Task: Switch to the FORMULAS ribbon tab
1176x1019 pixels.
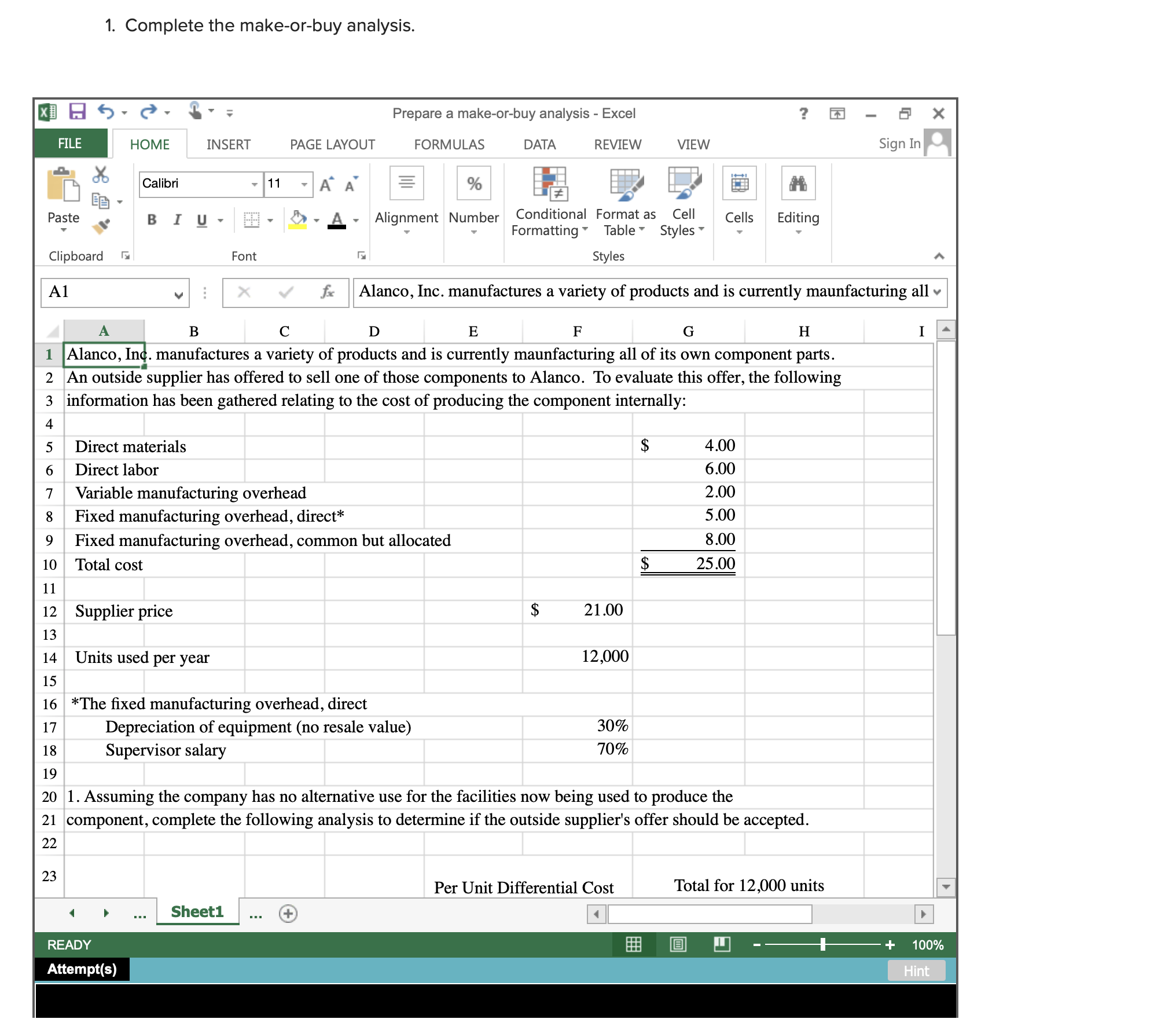Action: [x=449, y=144]
